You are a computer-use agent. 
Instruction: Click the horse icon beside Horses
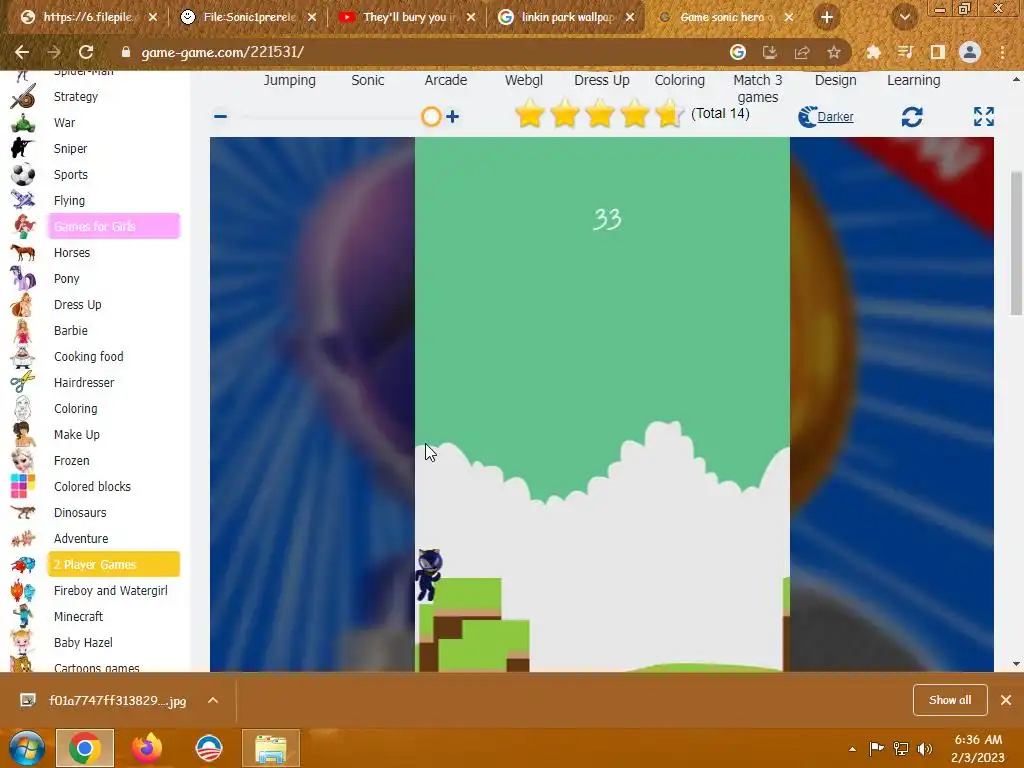tap(23, 253)
